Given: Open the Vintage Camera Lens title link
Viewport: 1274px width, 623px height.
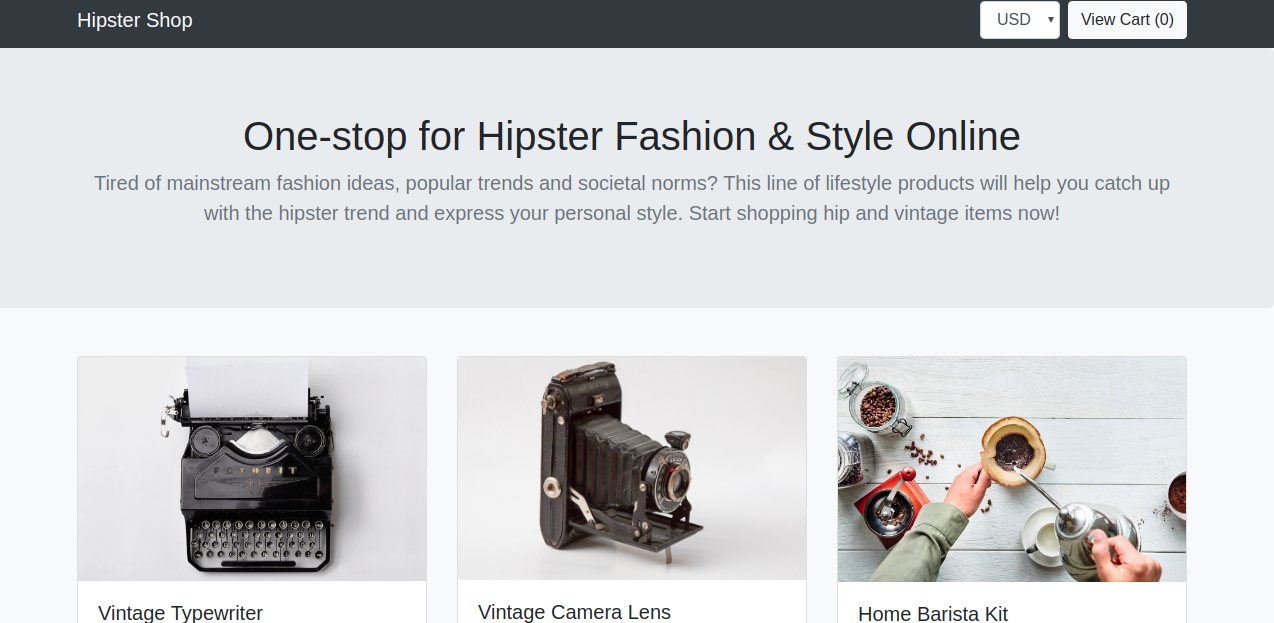Looking at the screenshot, I should tap(574, 611).
